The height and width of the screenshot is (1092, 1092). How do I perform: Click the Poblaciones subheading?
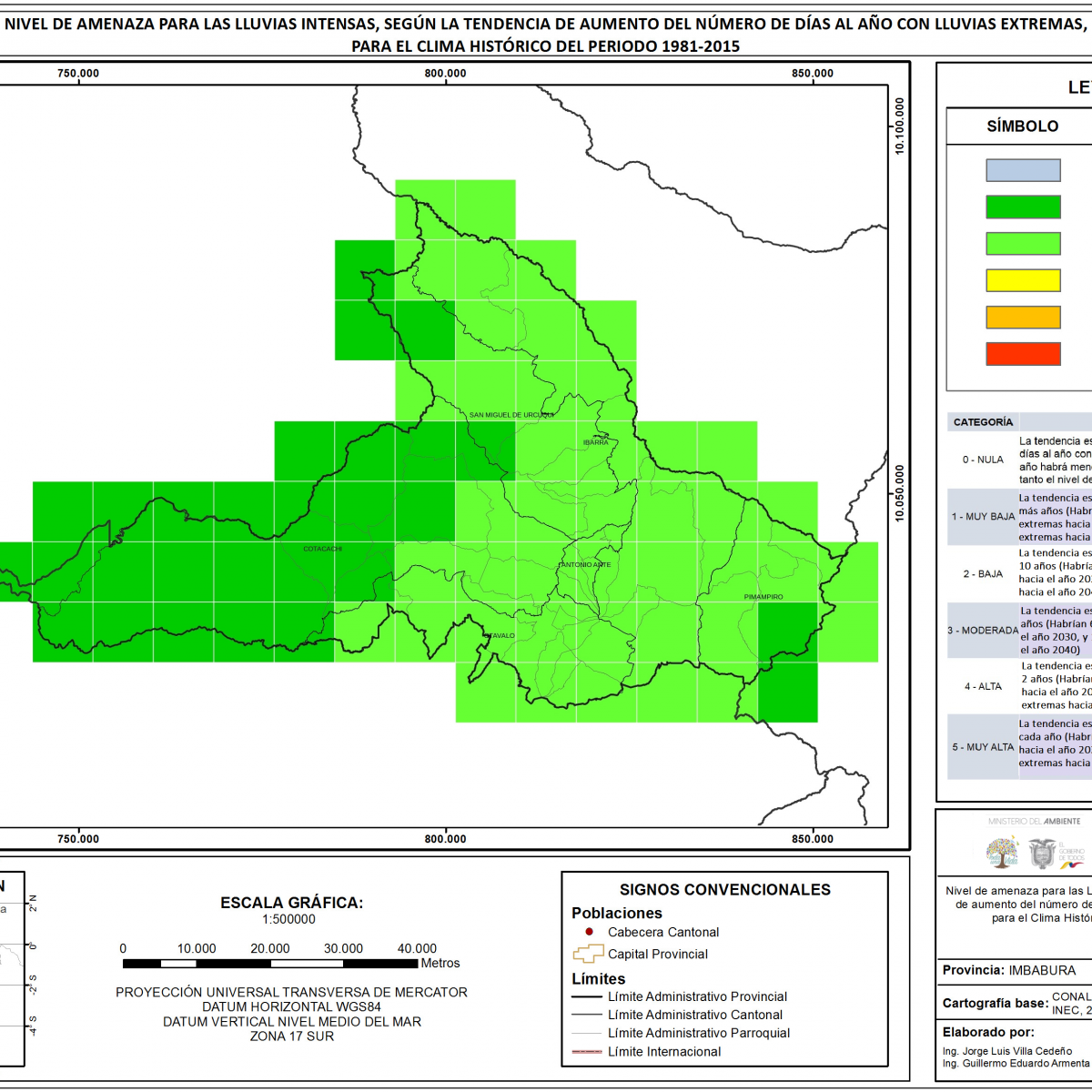click(617, 913)
